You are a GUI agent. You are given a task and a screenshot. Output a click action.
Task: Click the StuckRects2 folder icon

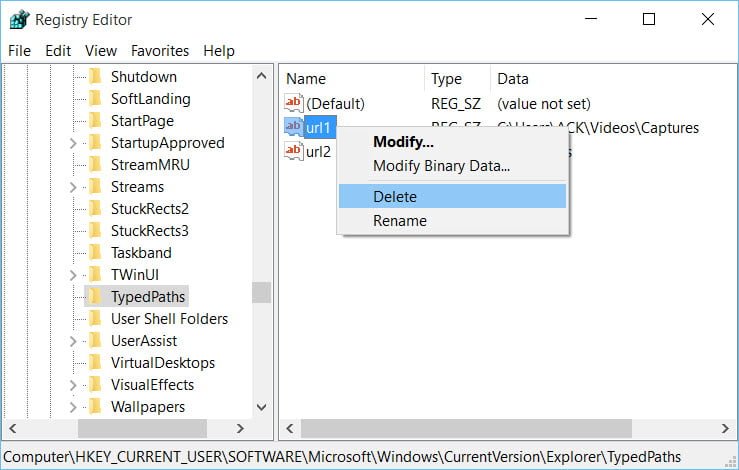[x=95, y=208]
